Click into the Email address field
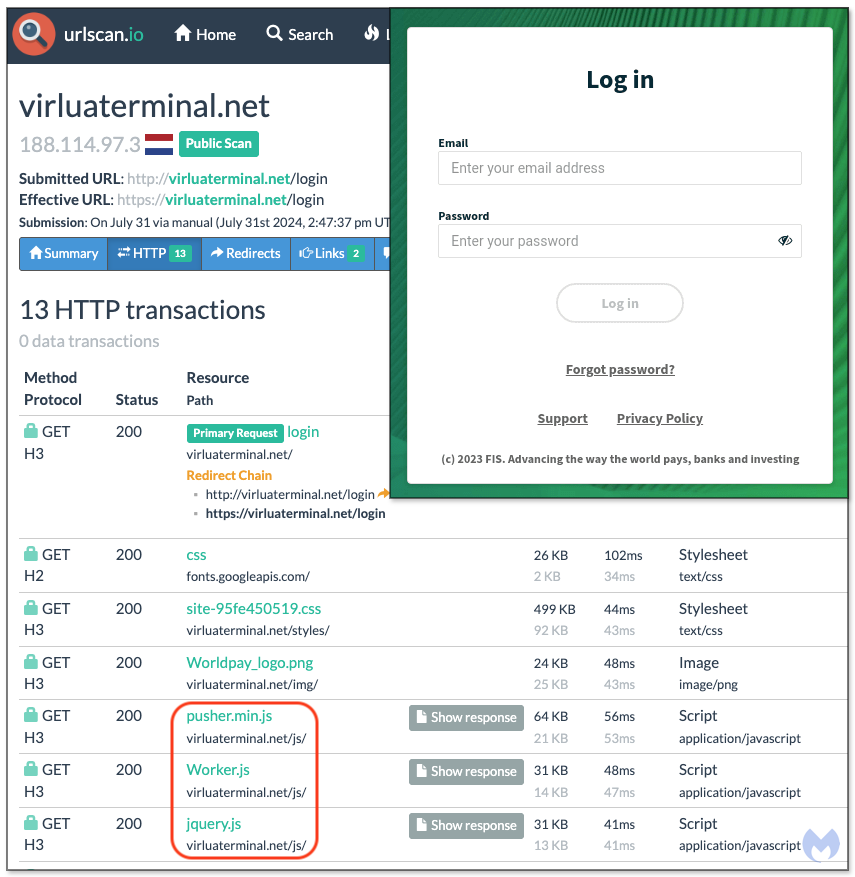The width and height of the screenshot is (855, 877). (x=620, y=168)
